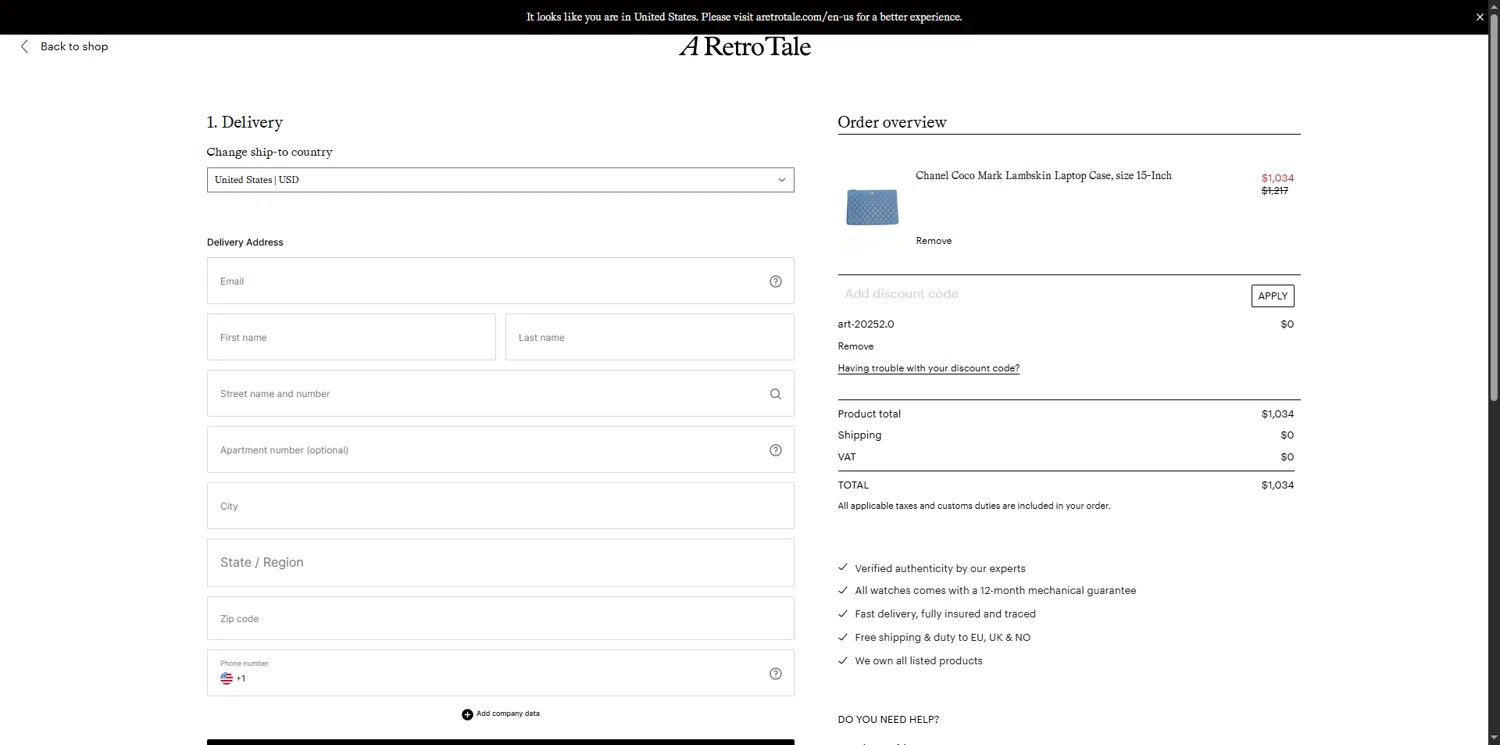Go Back to shop
The width and height of the screenshot is (1500, 745).
[x=74, y=47]
